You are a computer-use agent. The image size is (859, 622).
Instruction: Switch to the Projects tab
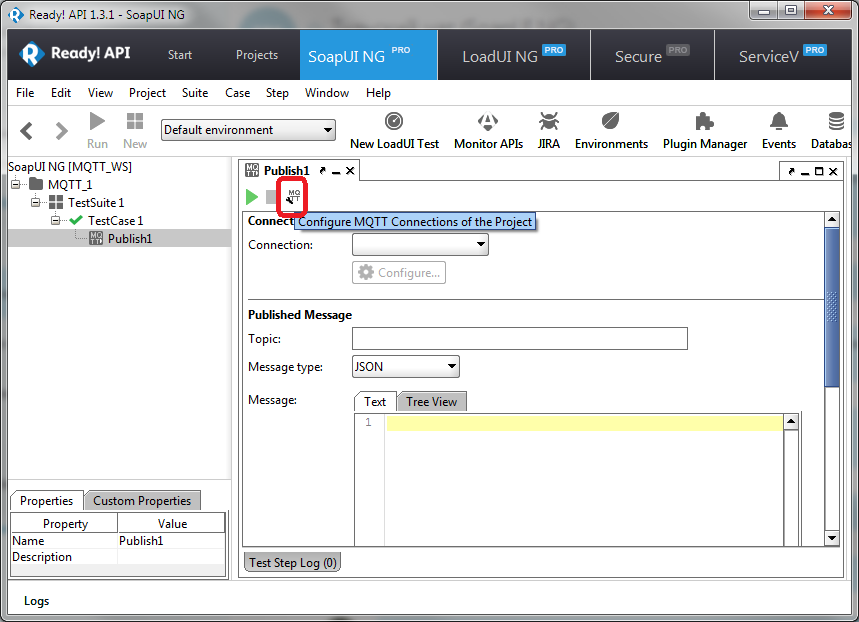(x=257, y=55)
